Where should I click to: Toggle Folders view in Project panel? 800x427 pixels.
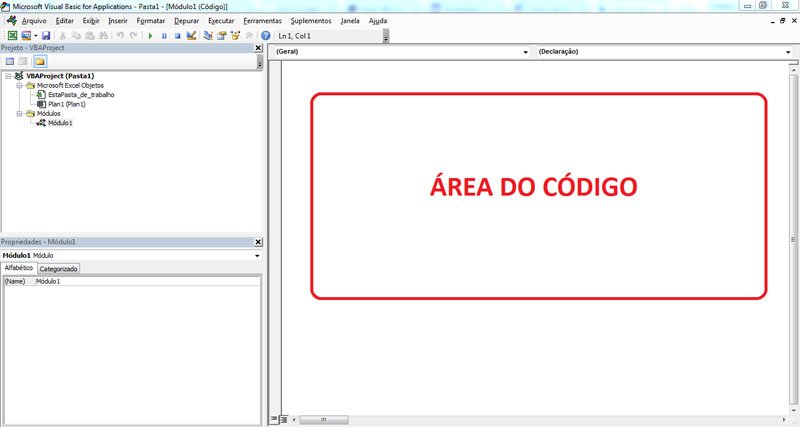40,61
